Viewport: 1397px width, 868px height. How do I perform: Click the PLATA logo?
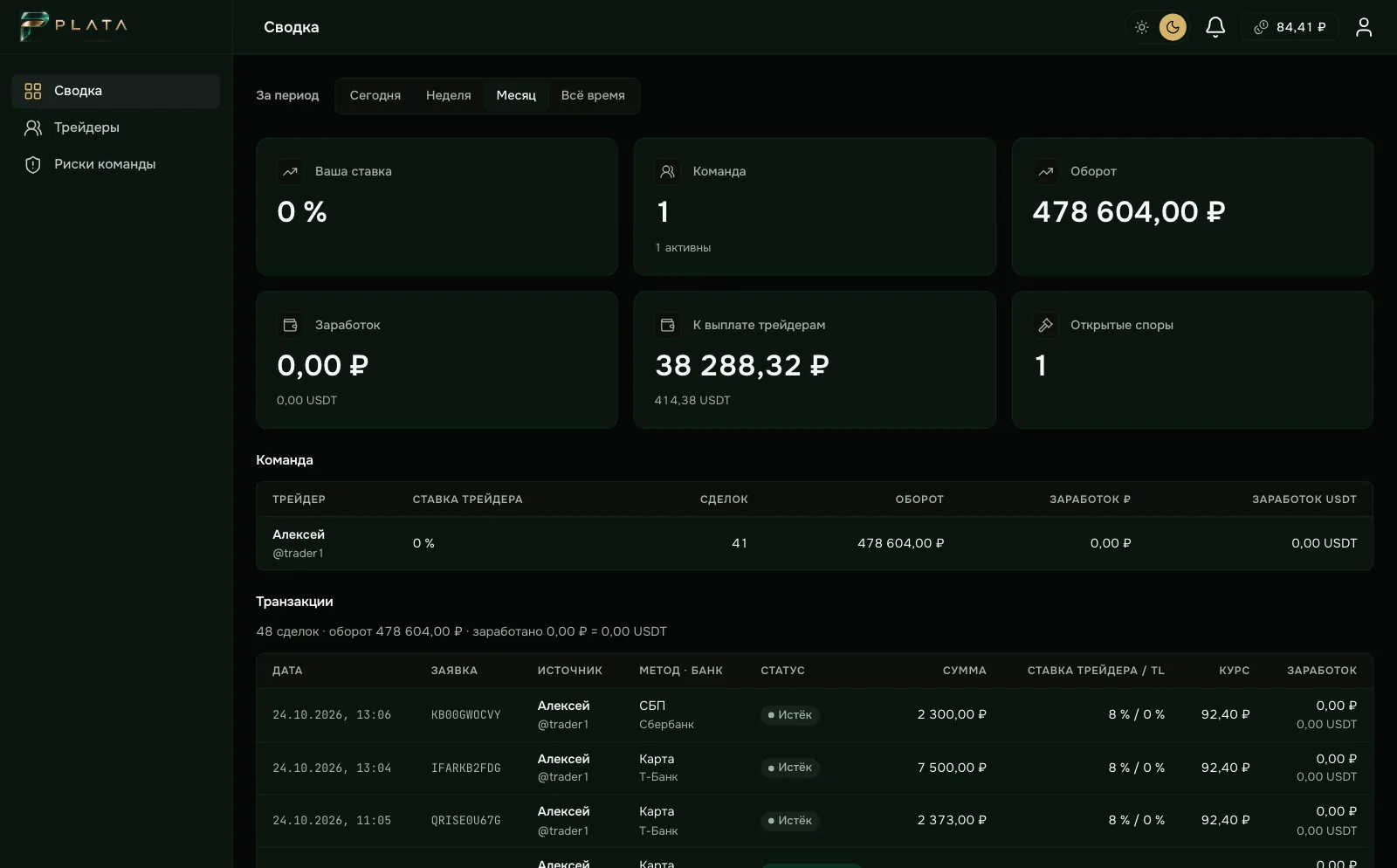pyautogui.click(x=74, y=26)
